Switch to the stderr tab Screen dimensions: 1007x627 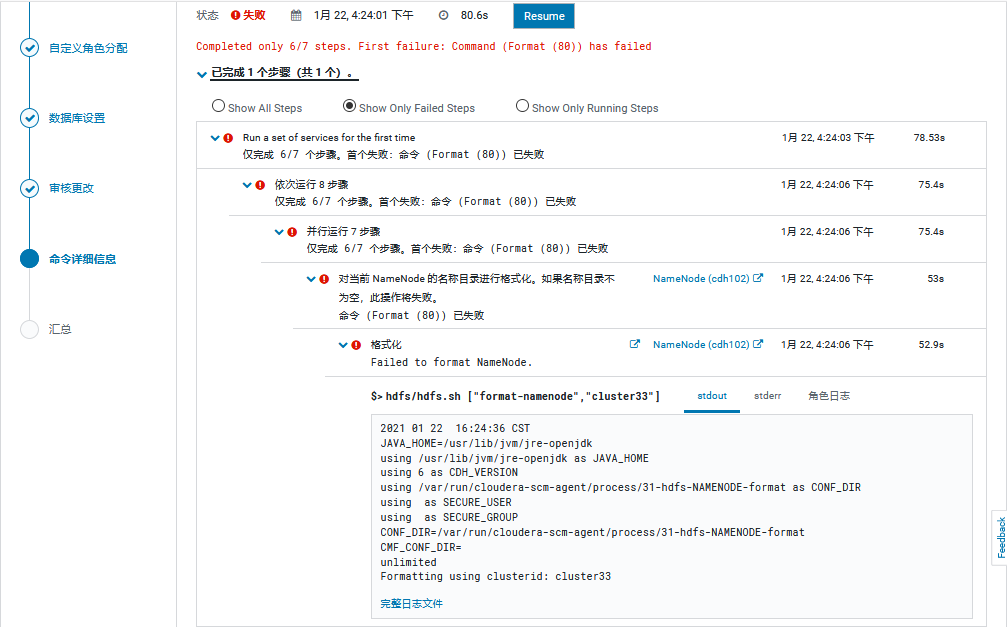point(767,396)
